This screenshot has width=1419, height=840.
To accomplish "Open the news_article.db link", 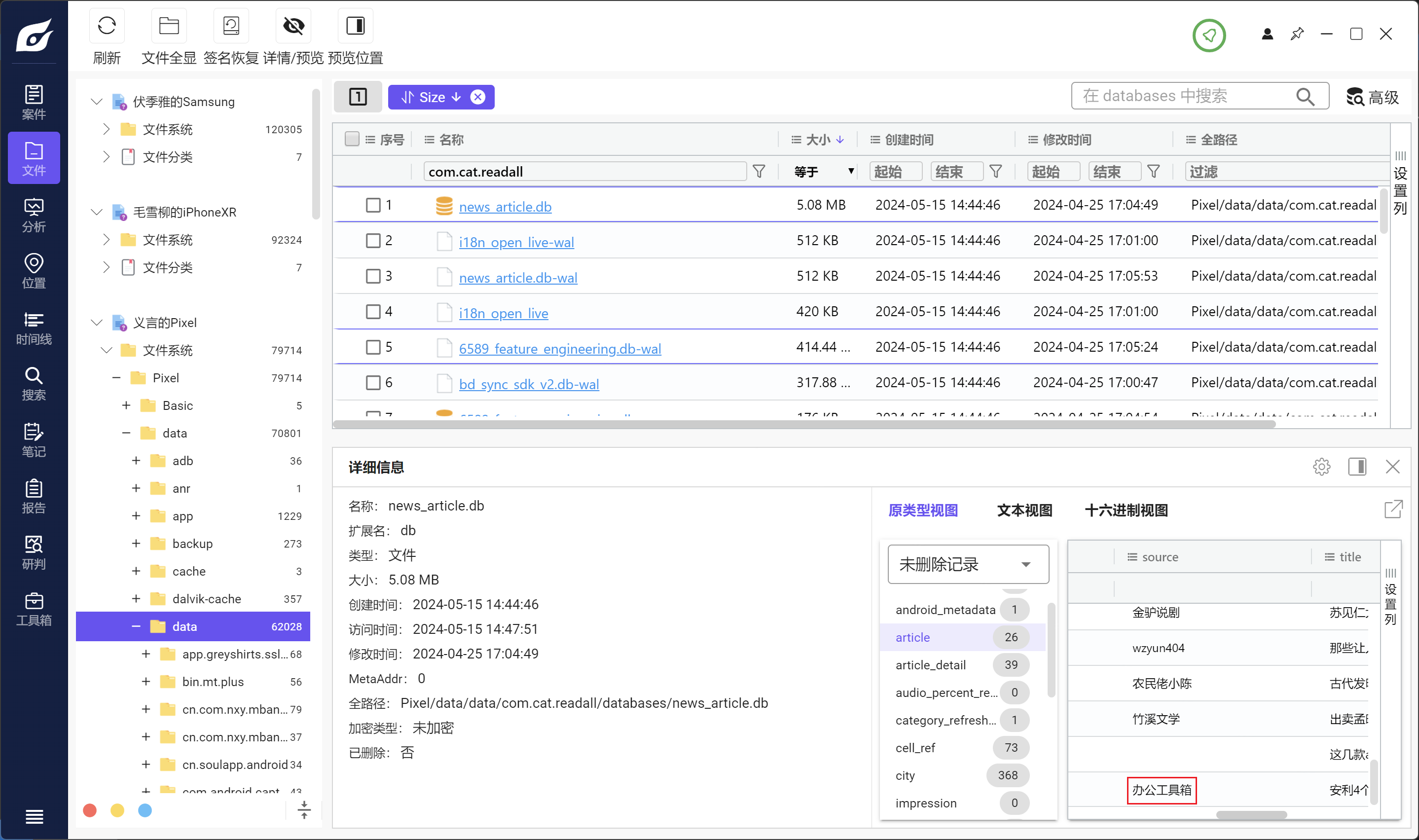I will (505, 207).
